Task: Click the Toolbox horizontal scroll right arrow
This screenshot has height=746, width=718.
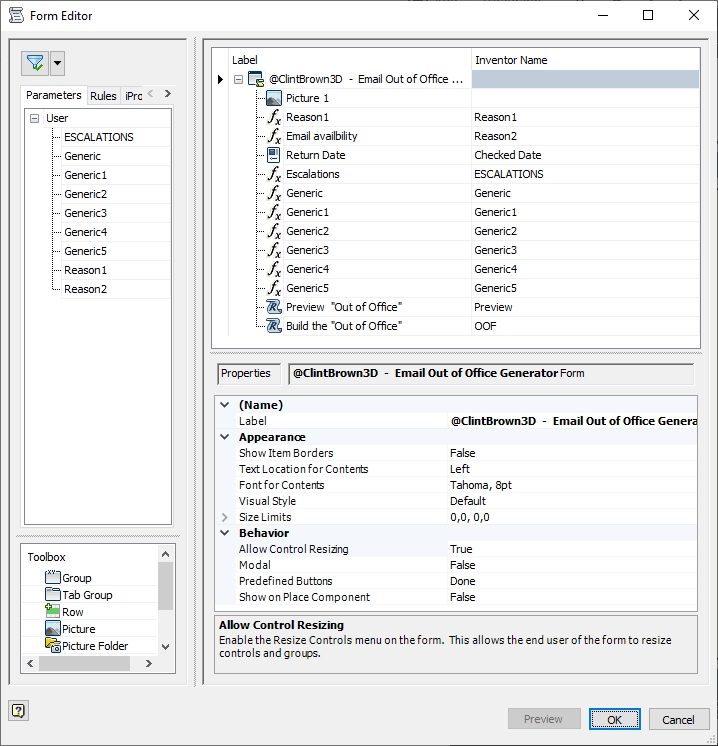Action: (x=148, y=663)
